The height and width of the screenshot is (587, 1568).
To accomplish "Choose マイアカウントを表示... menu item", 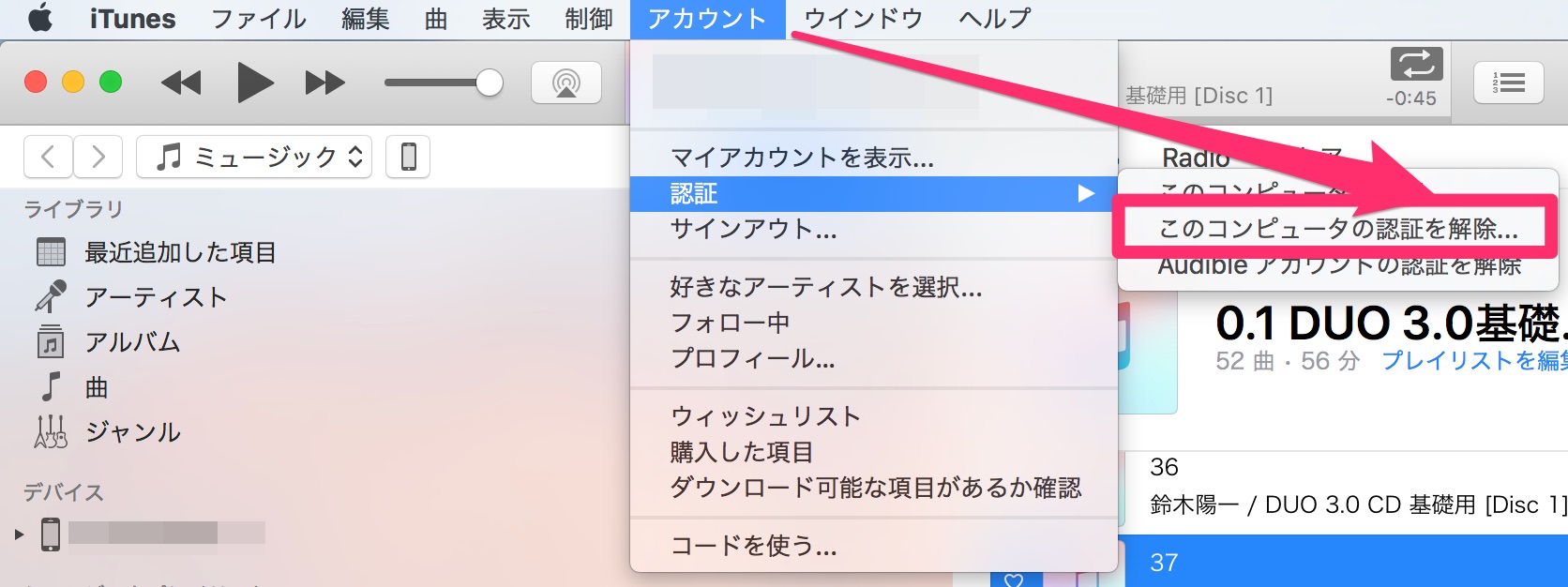I will click(874, 158).
